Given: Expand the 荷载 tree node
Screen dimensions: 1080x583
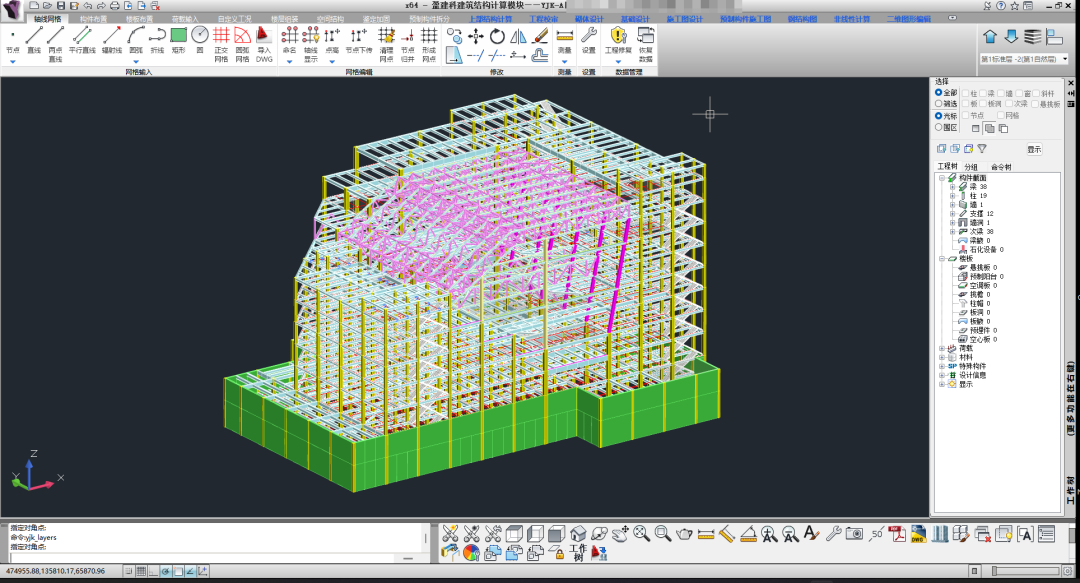Looking at the screenshot, I should (942, 349).
